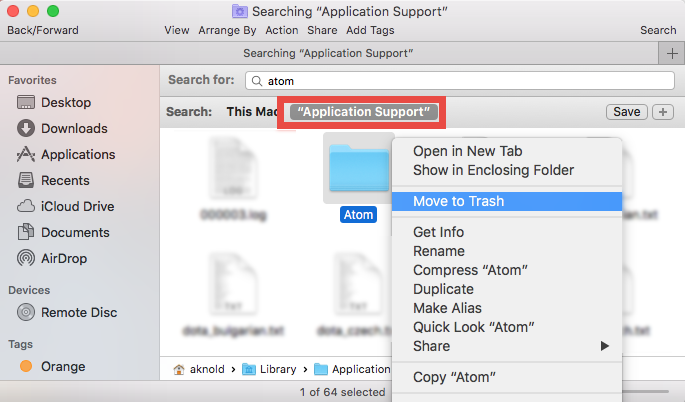
Task: Click the Tags section header
Action: point(20,344)
